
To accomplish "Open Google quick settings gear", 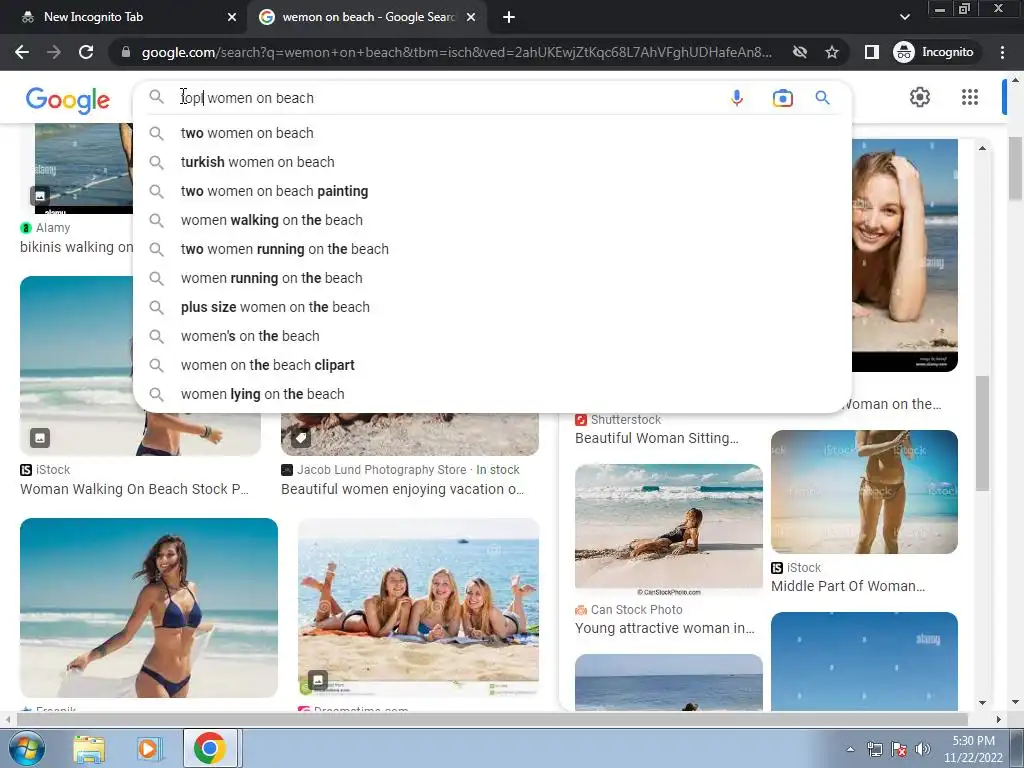I will click(x=920, y=97).
